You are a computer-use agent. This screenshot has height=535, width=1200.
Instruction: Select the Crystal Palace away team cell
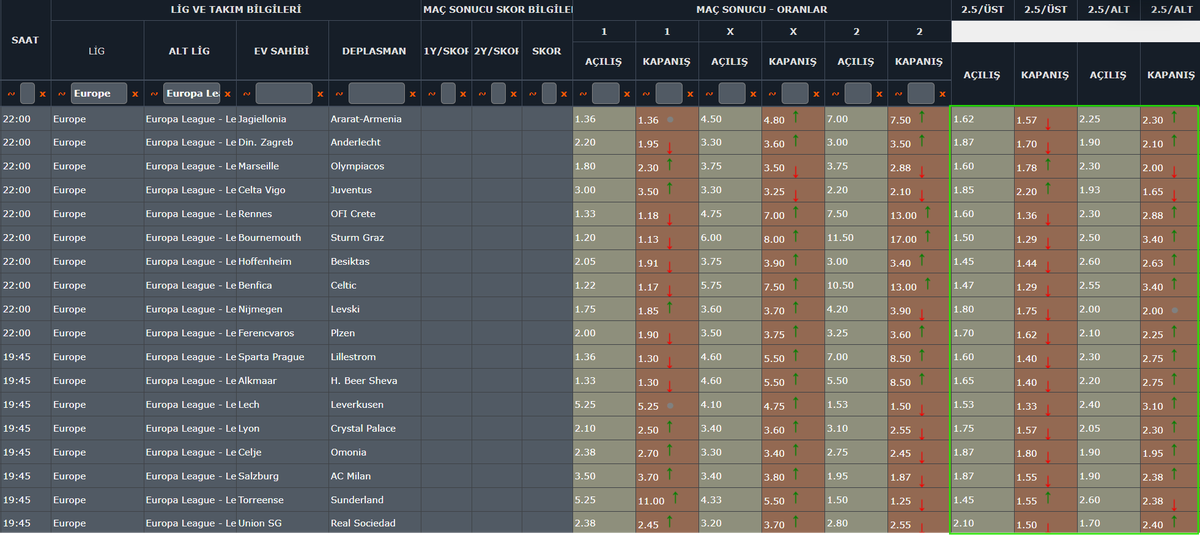[375, 428]
